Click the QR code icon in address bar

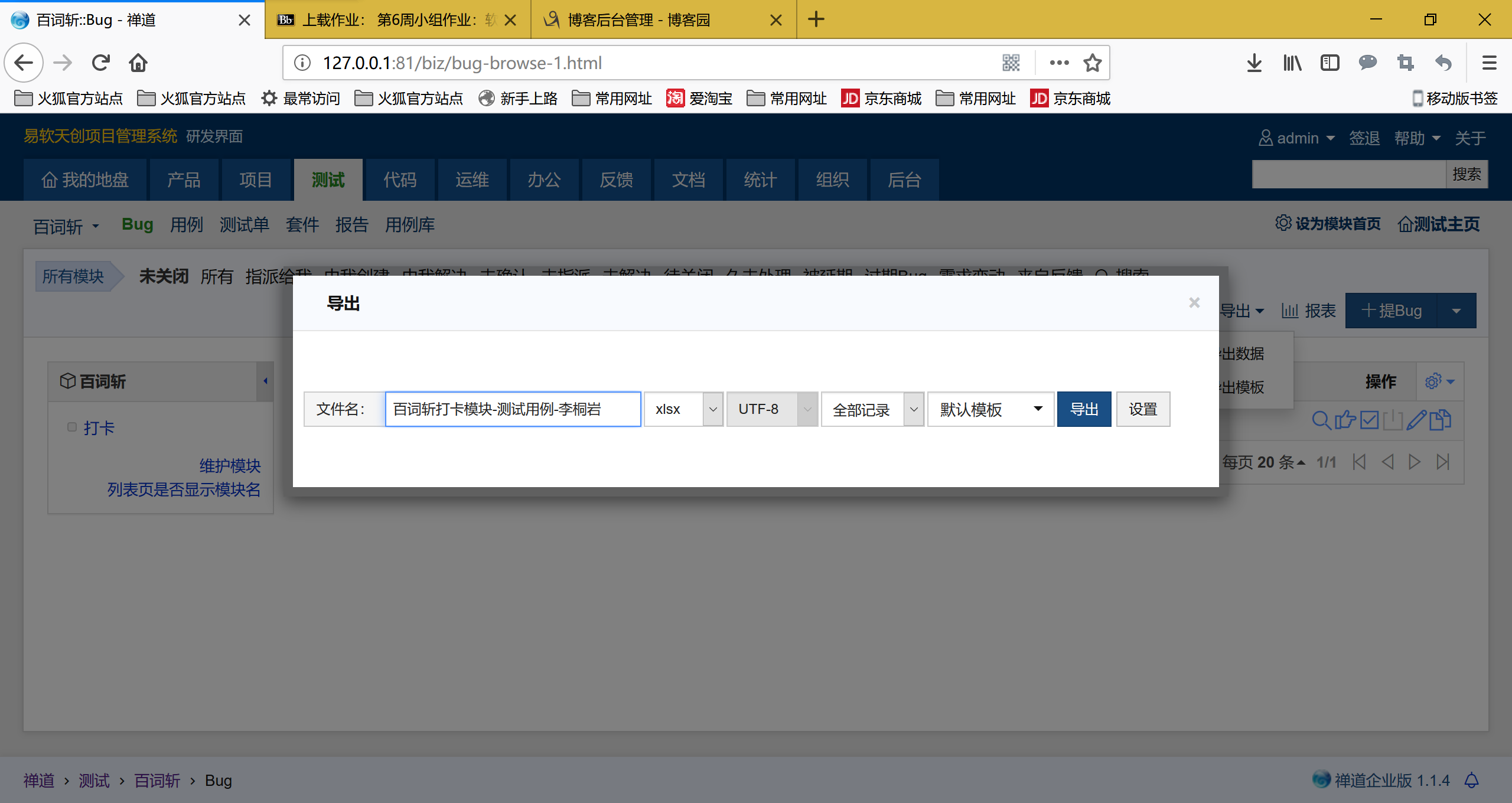tap(1011, 63)
